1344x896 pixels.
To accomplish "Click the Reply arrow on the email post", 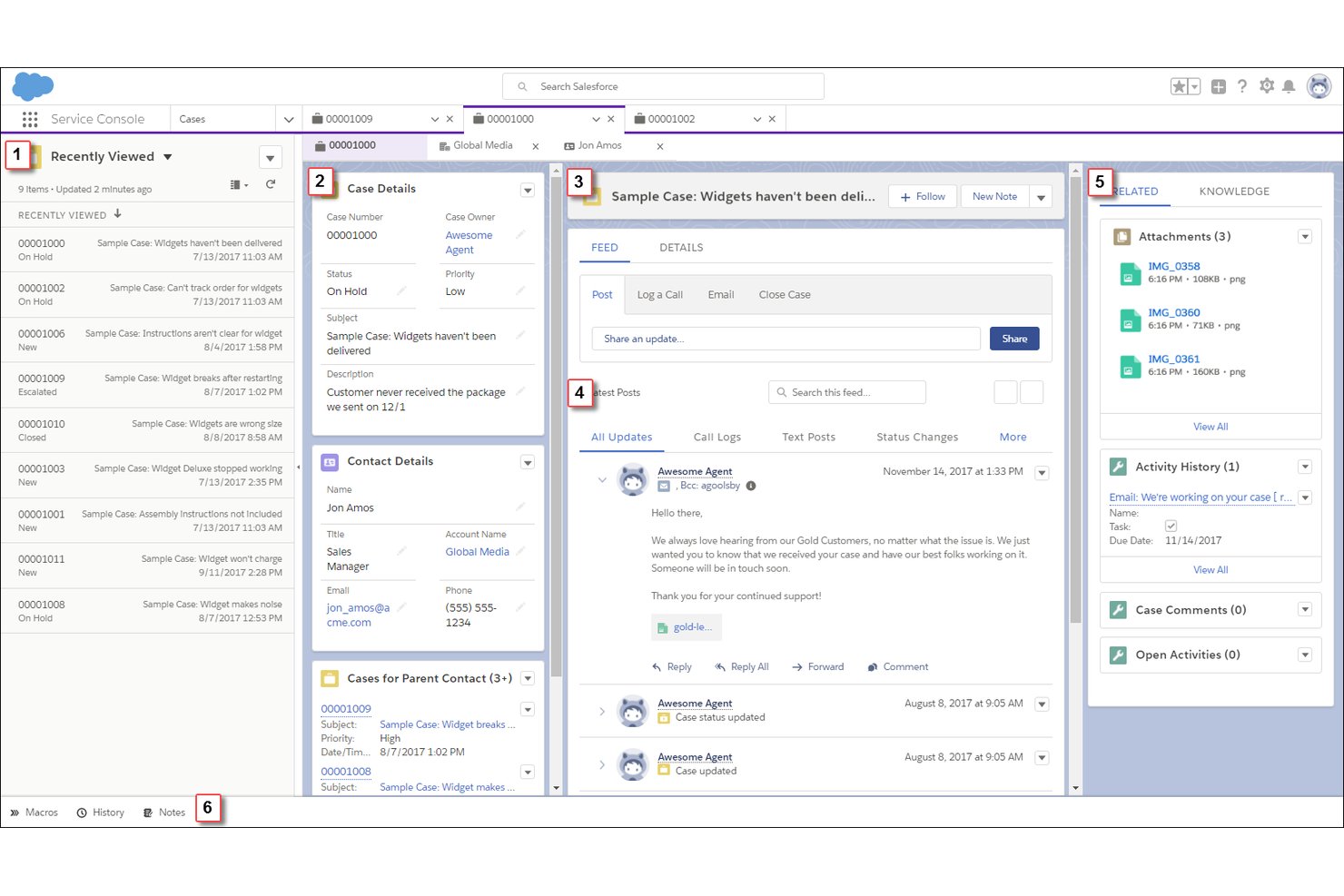I will click(x=672, y=666).
